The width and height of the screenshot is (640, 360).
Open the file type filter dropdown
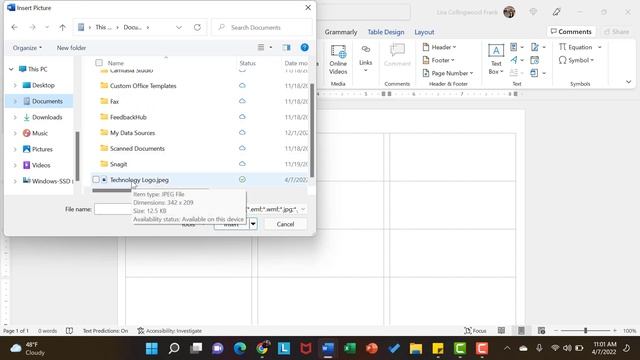303,209
